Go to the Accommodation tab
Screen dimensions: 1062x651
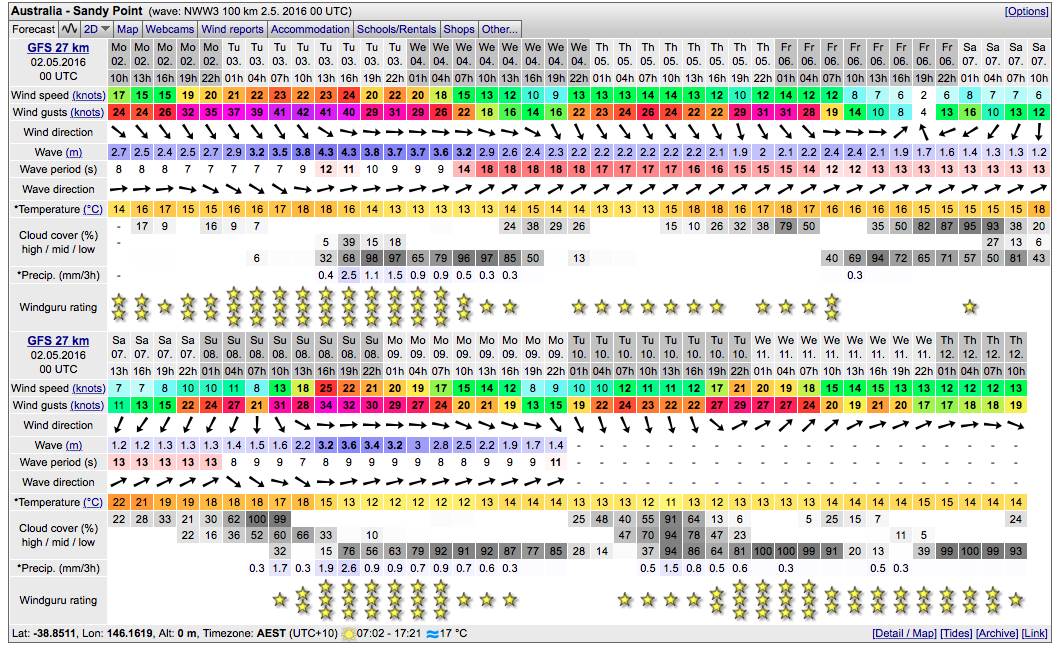[310, 29]
